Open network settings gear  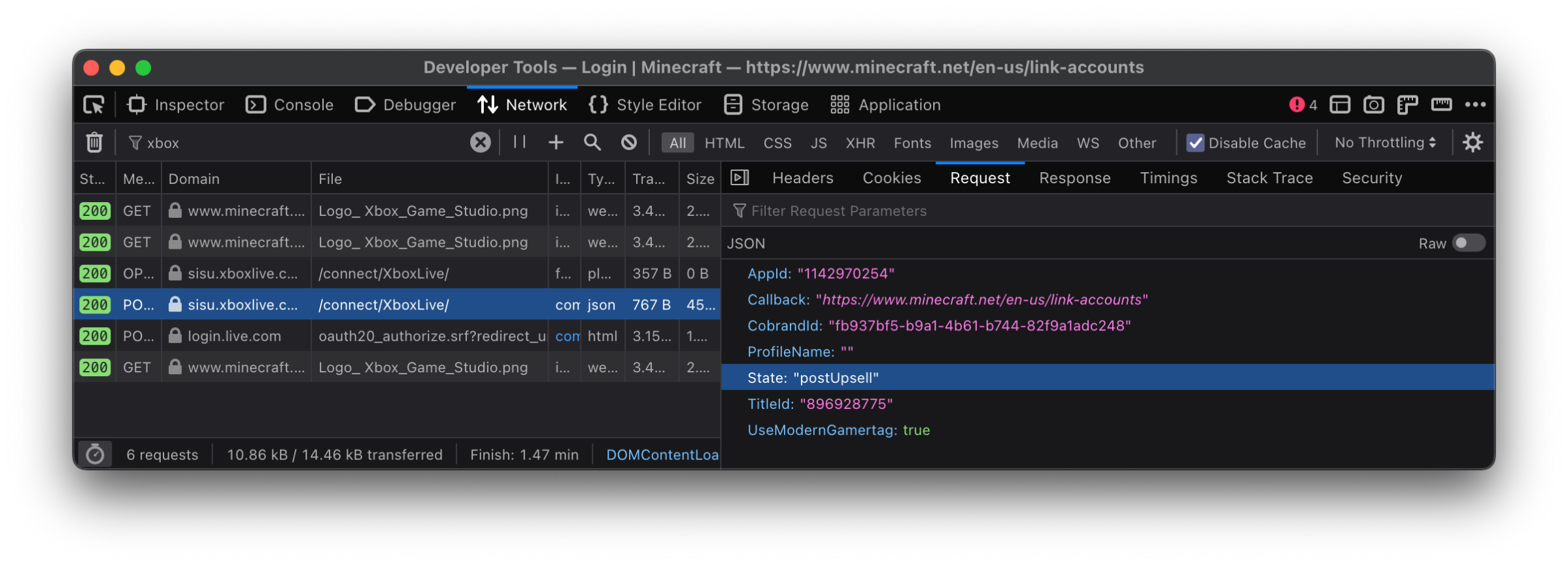[x=1473, y=143]
